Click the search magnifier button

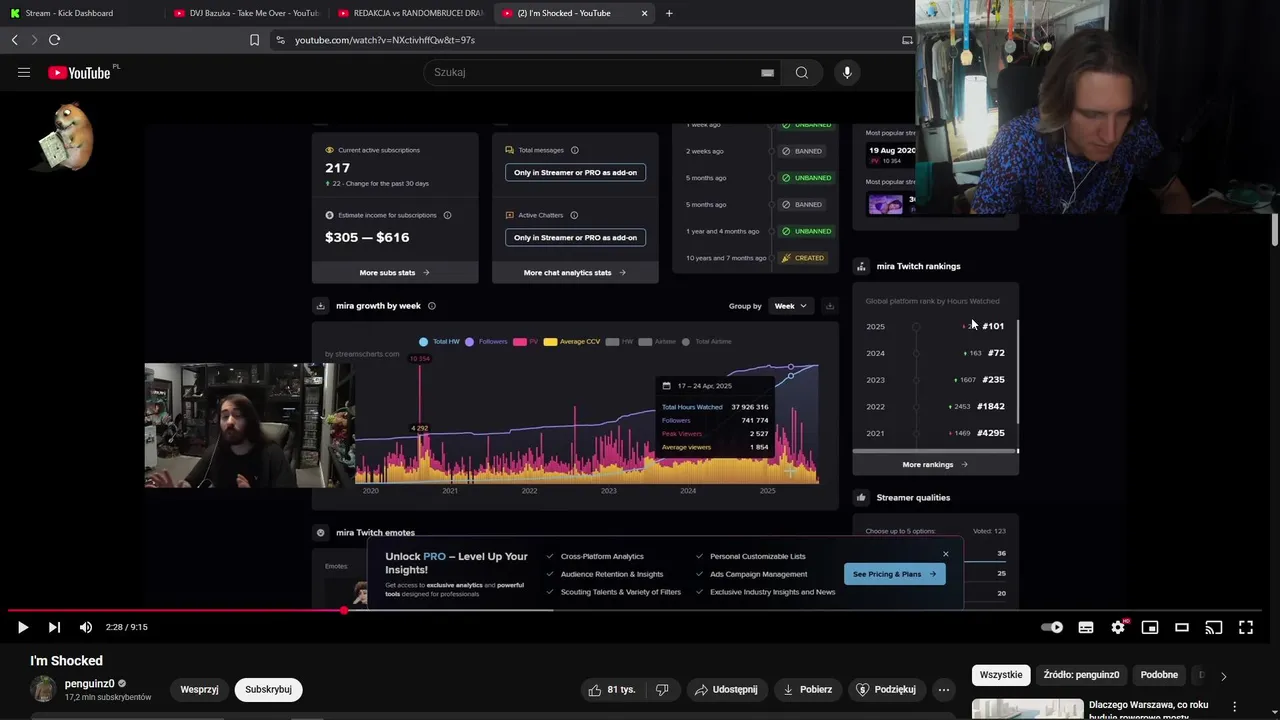(802, 72)
